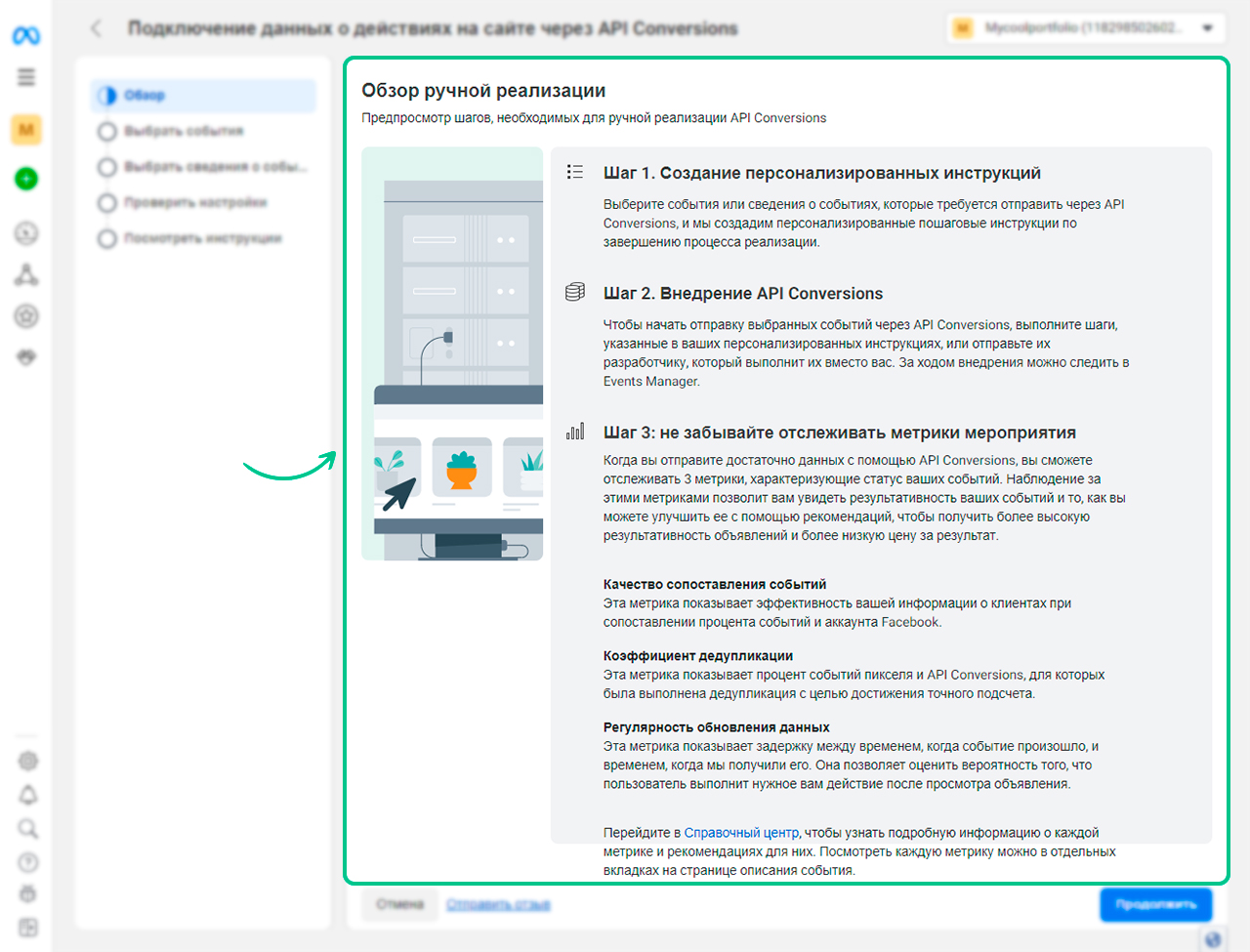Click the Отмена button

point(399,904)
